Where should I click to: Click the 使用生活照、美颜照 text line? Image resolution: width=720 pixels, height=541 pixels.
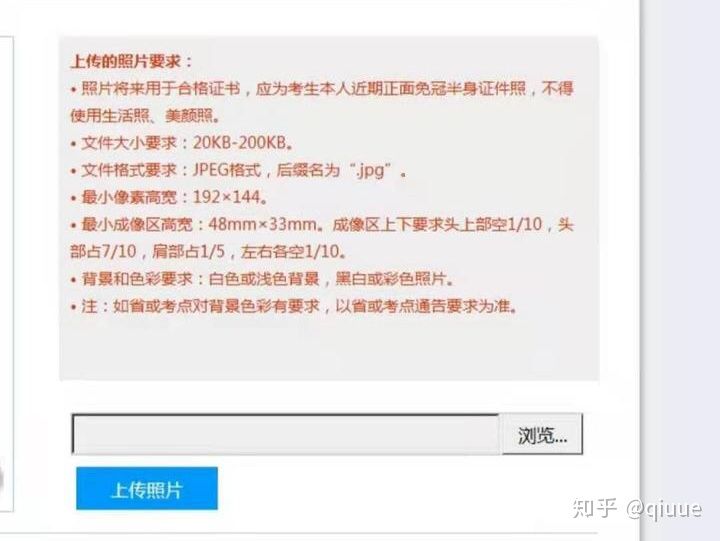coord(145,115)
